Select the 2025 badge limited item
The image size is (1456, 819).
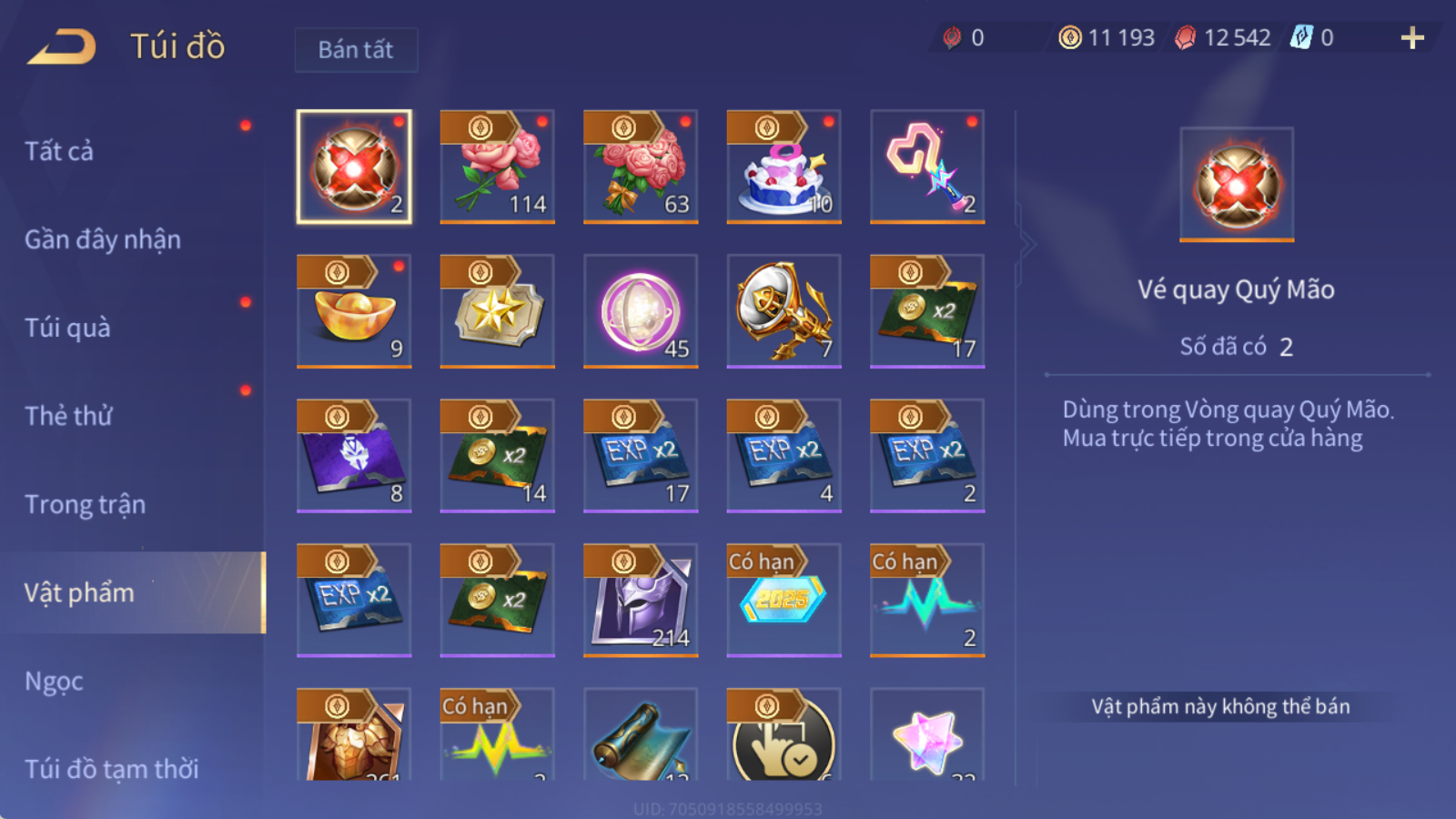[x=784, y=601]
